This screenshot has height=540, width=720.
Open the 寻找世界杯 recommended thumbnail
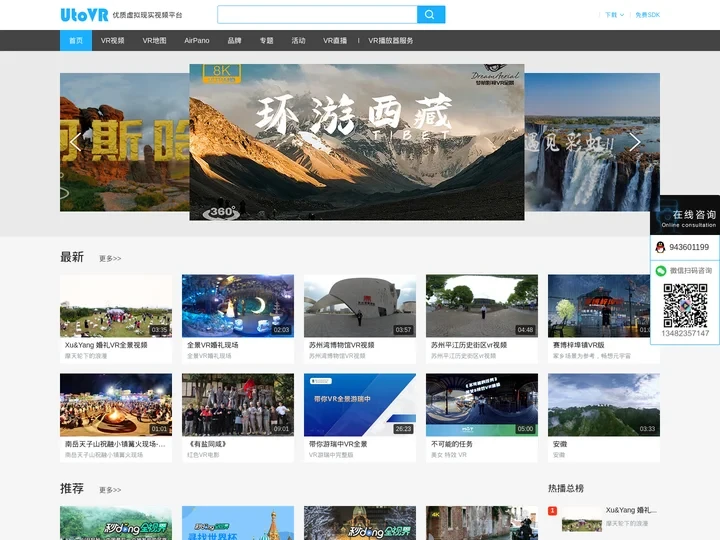pyautogui.click(x=238, y=523)
